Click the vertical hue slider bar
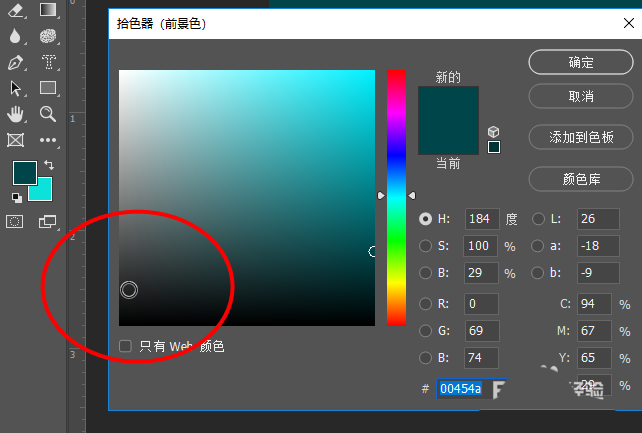The height and width of the screenshot is (433, 642). click(396, 198)
